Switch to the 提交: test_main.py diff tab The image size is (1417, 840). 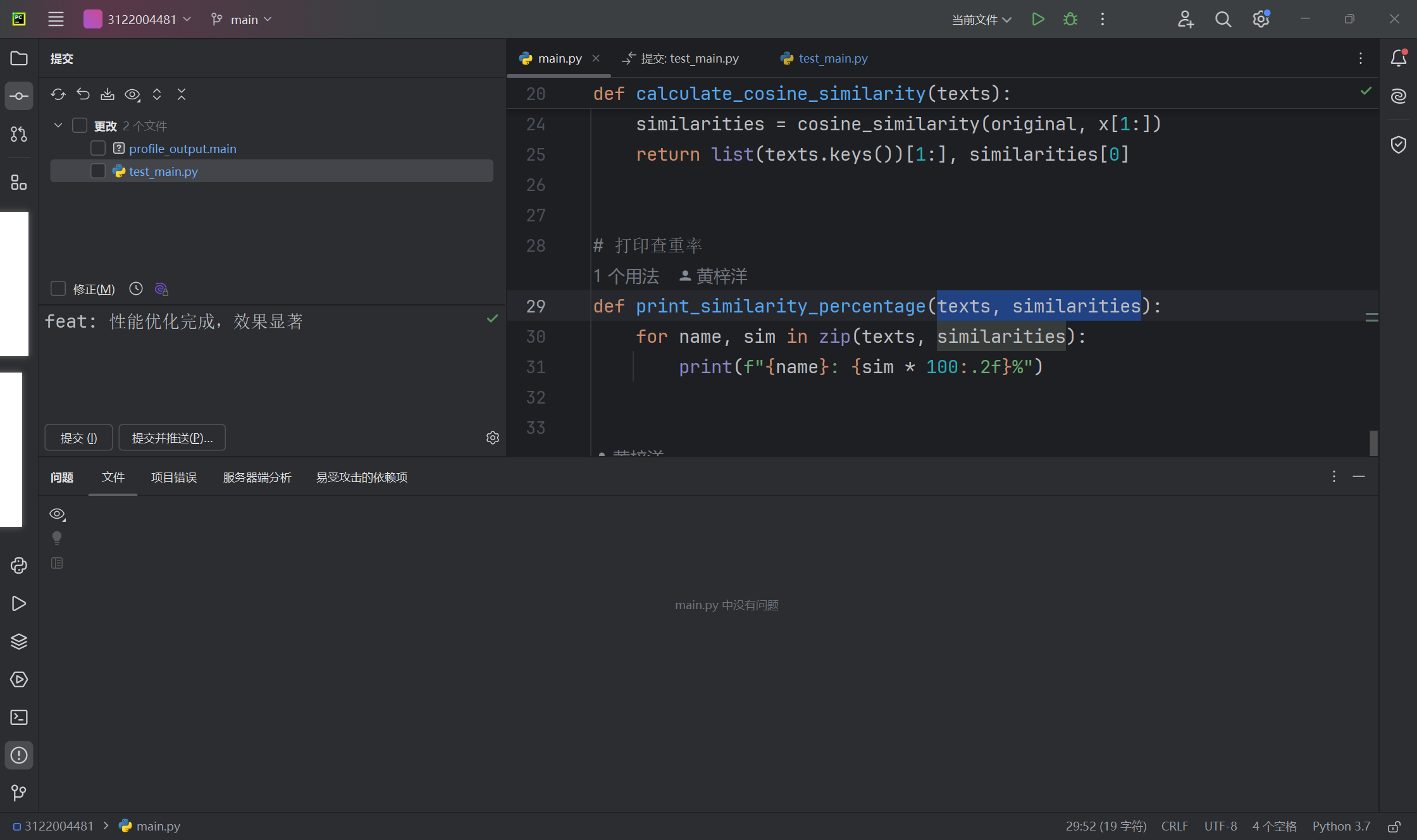click(x=681, y=58)
